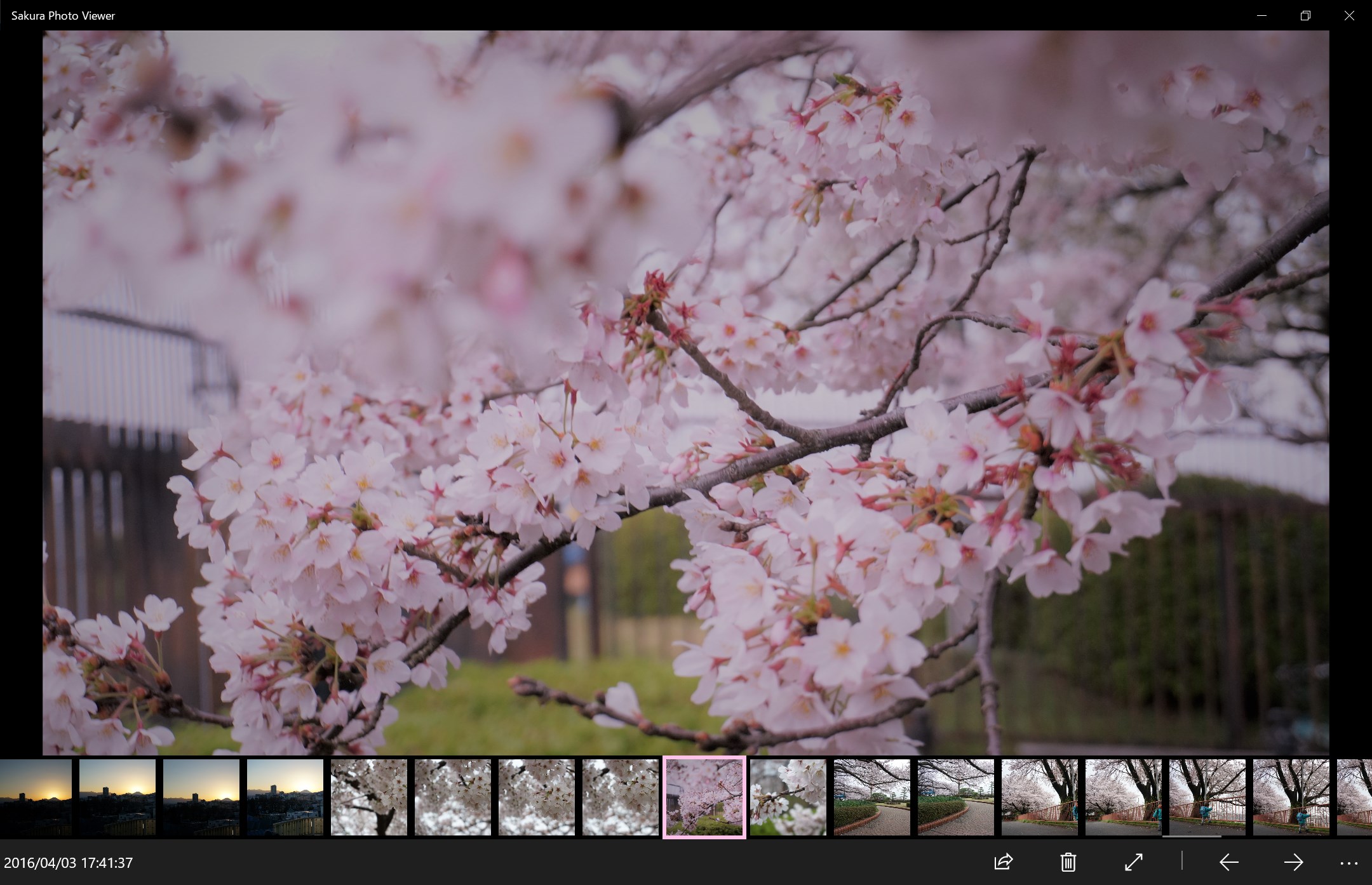
Task: Close the Sakura Photo Viewer window
Action: (x=1349, y=16)
